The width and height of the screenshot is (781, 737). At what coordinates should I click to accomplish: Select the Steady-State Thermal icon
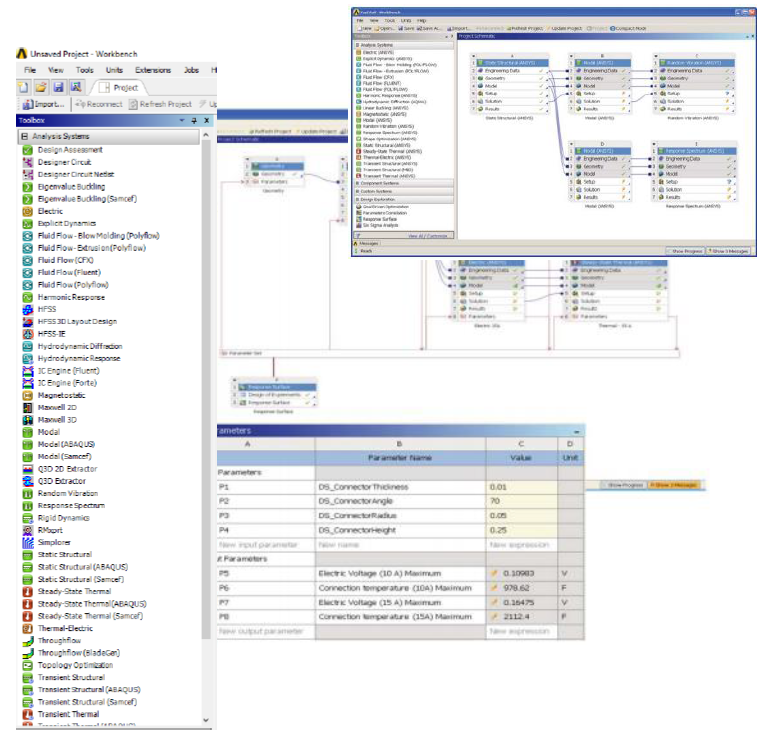pos(28,592)
